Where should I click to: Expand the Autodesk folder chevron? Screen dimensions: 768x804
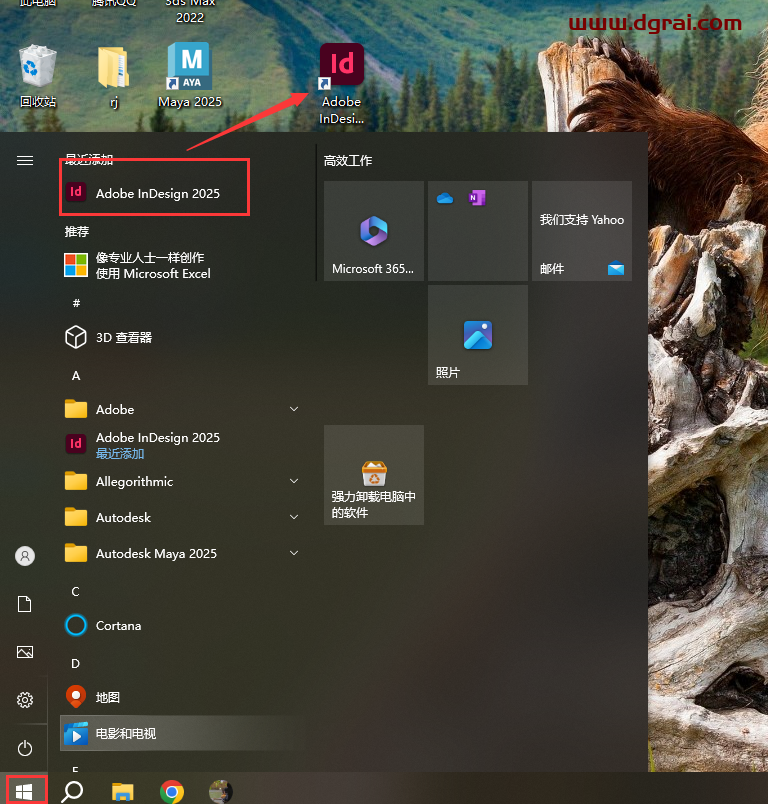click(x=294, y=517)
